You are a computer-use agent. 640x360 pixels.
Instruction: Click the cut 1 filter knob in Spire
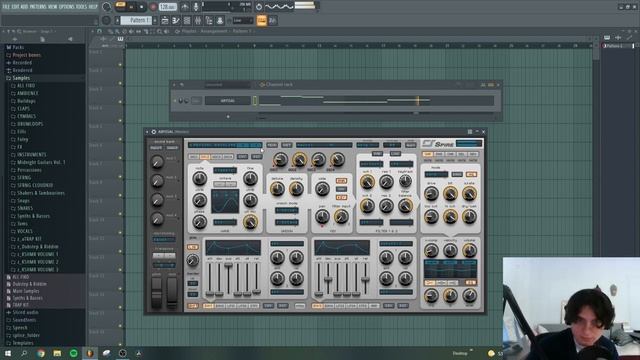point(367,182)
